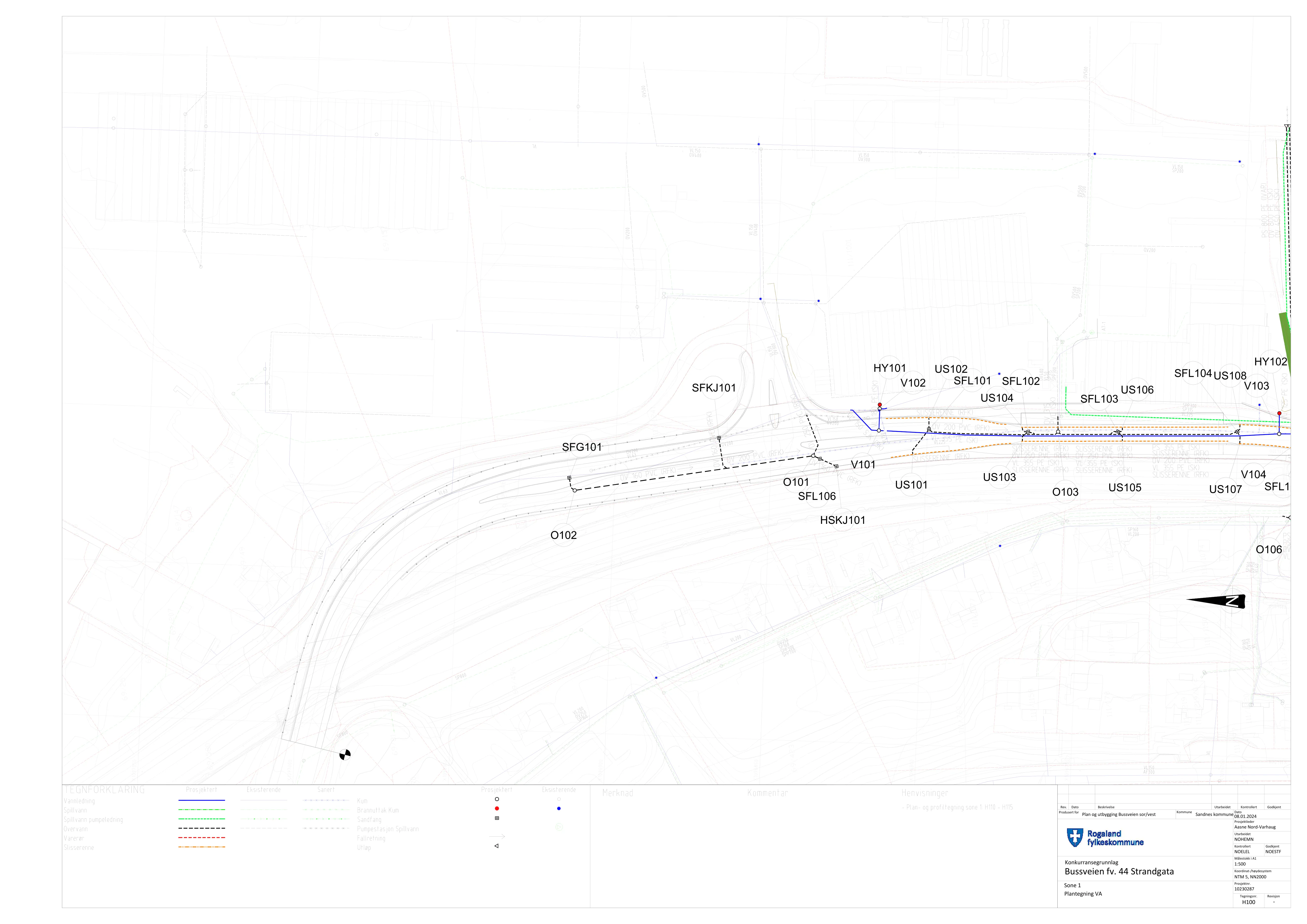Select the V103 label
This screenshot has height=924, width=1307.
pos(1256,386)
